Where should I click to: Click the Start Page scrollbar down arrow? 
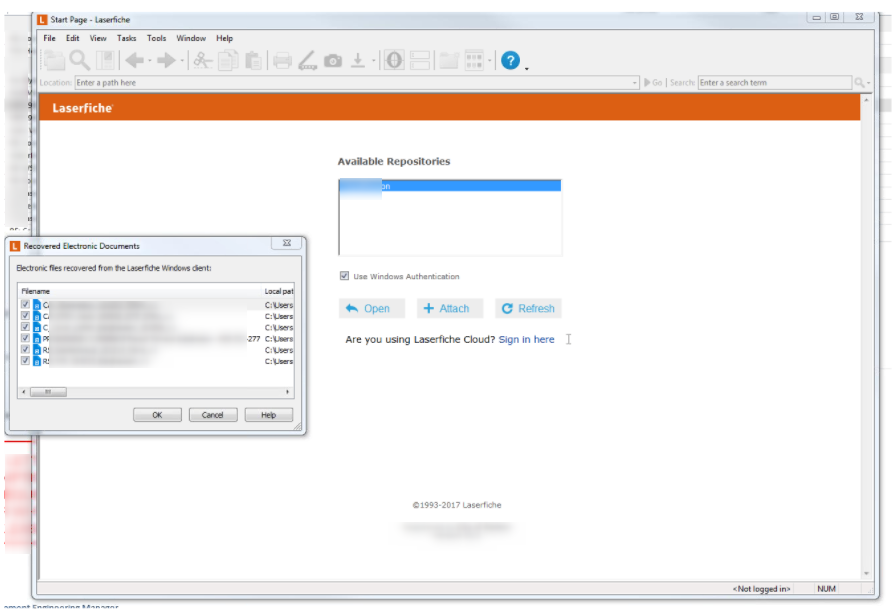[x=866, y=574]
